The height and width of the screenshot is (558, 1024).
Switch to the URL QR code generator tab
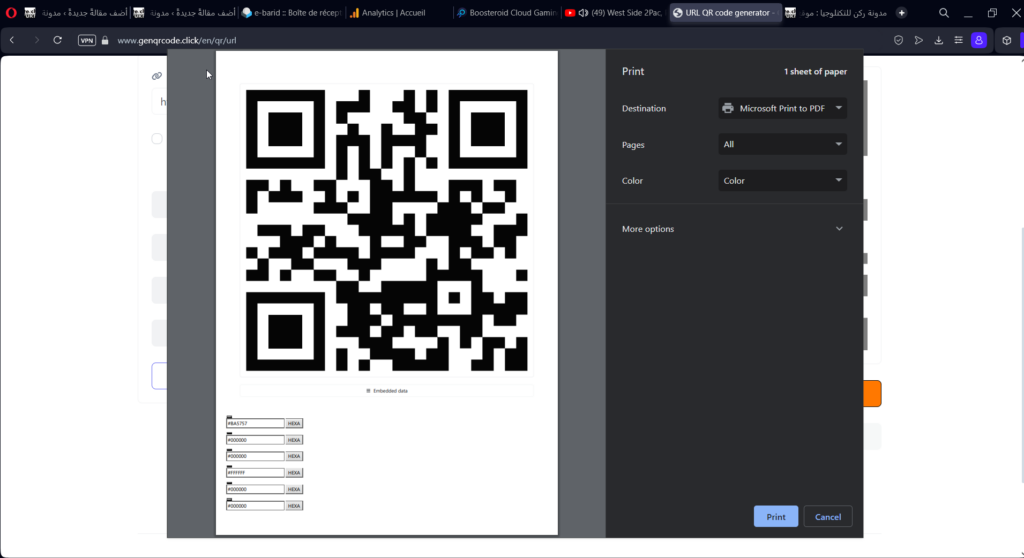pyautogui.click(x=725, y=12)
